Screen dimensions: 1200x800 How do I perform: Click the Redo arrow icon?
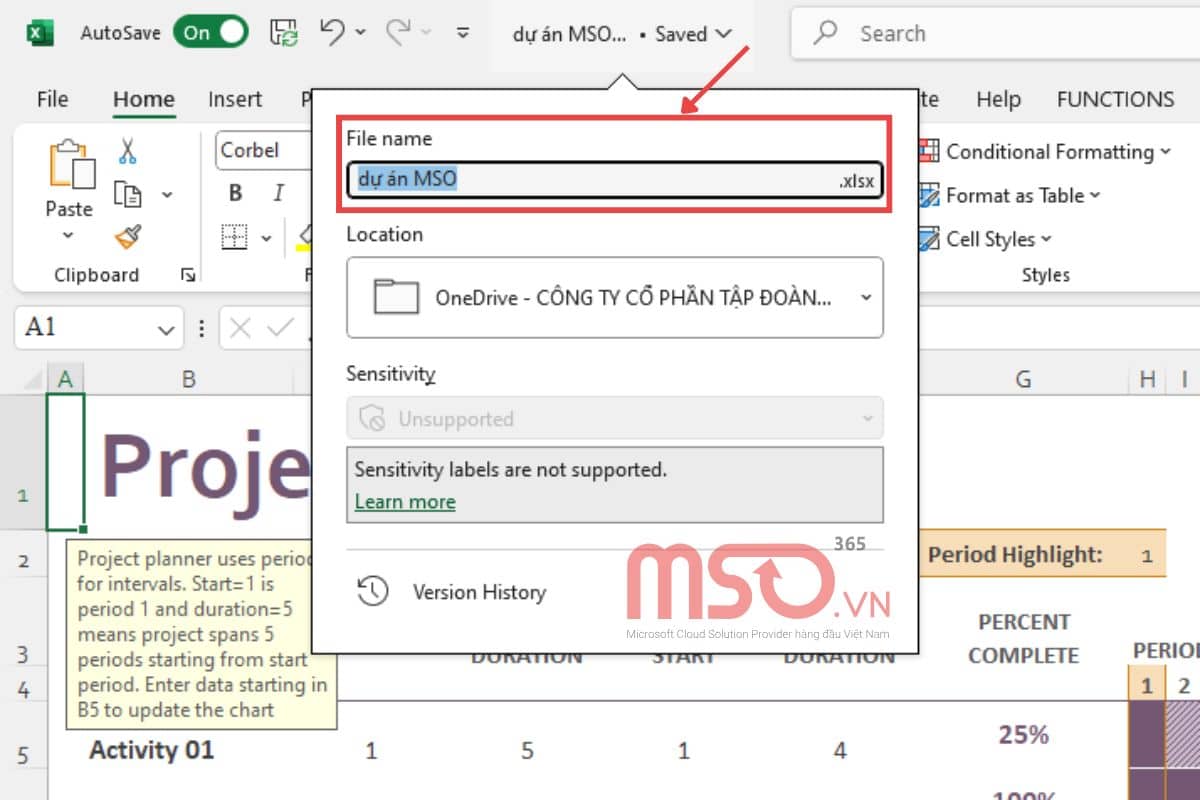point(399,32)
